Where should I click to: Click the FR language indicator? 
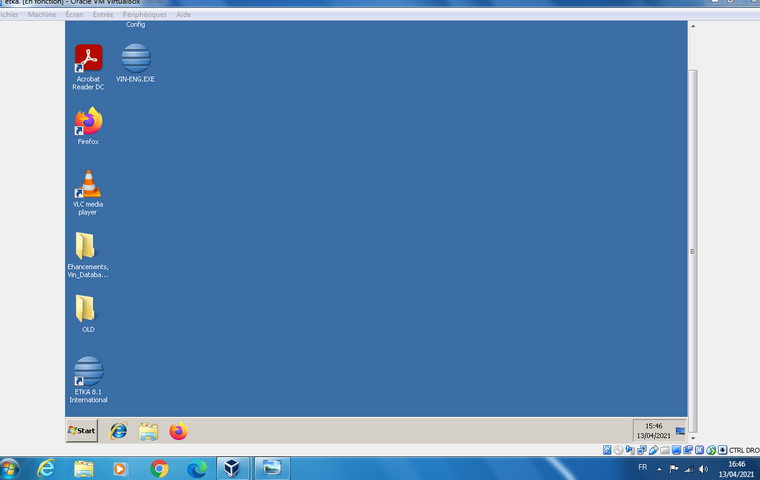click(642, 467)
